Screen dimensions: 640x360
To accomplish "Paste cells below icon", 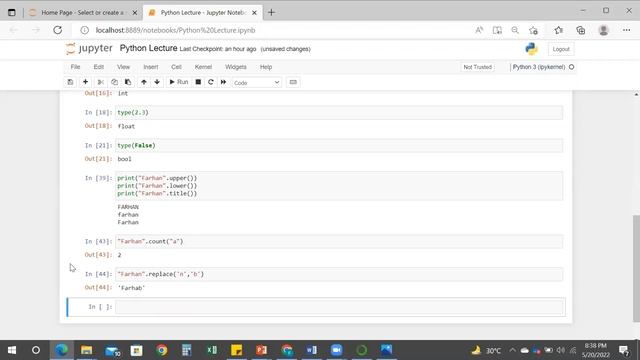I will coord(128,82).
